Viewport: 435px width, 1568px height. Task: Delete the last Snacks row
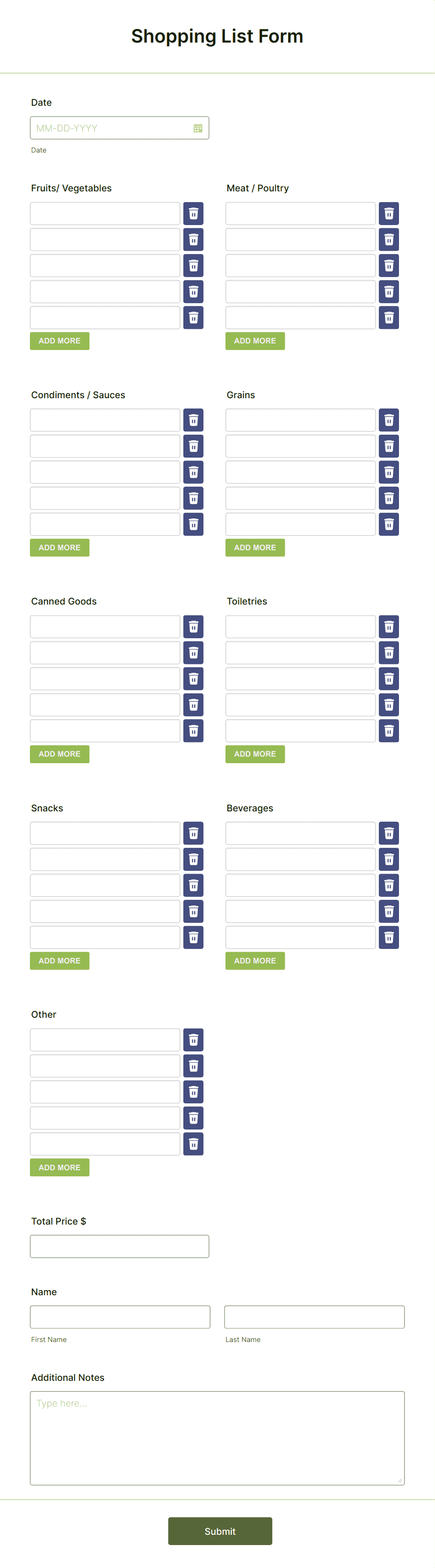pos(193,937)
